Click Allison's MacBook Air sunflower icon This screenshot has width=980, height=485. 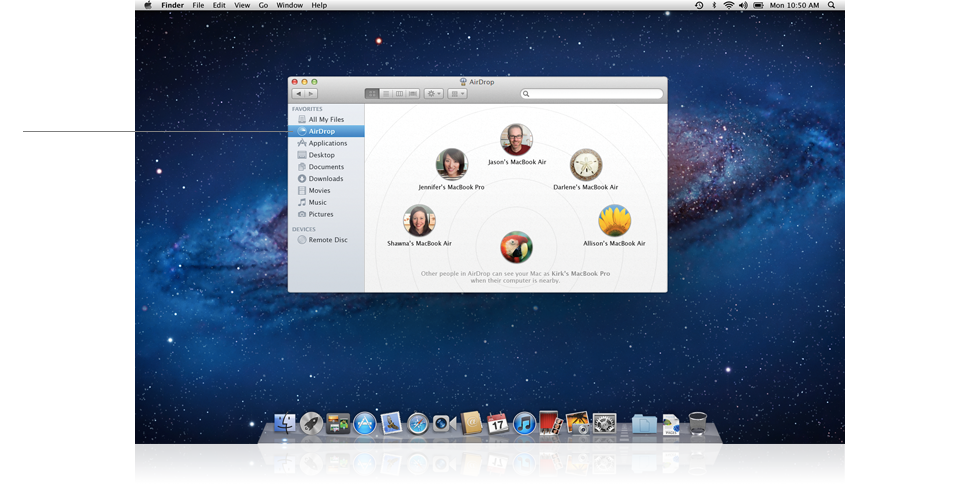614,221
